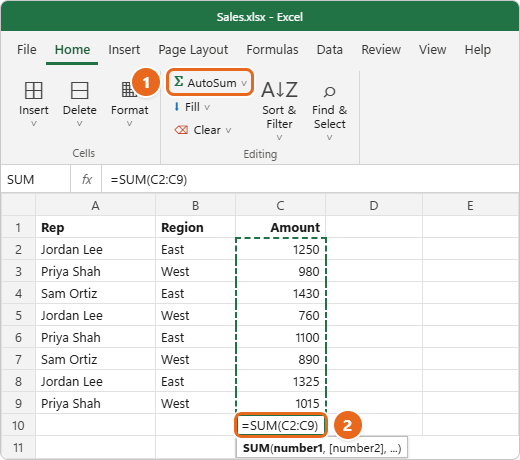Open the AutoSum dropdown arrow

pyautogui.click(x=244, y=83)
